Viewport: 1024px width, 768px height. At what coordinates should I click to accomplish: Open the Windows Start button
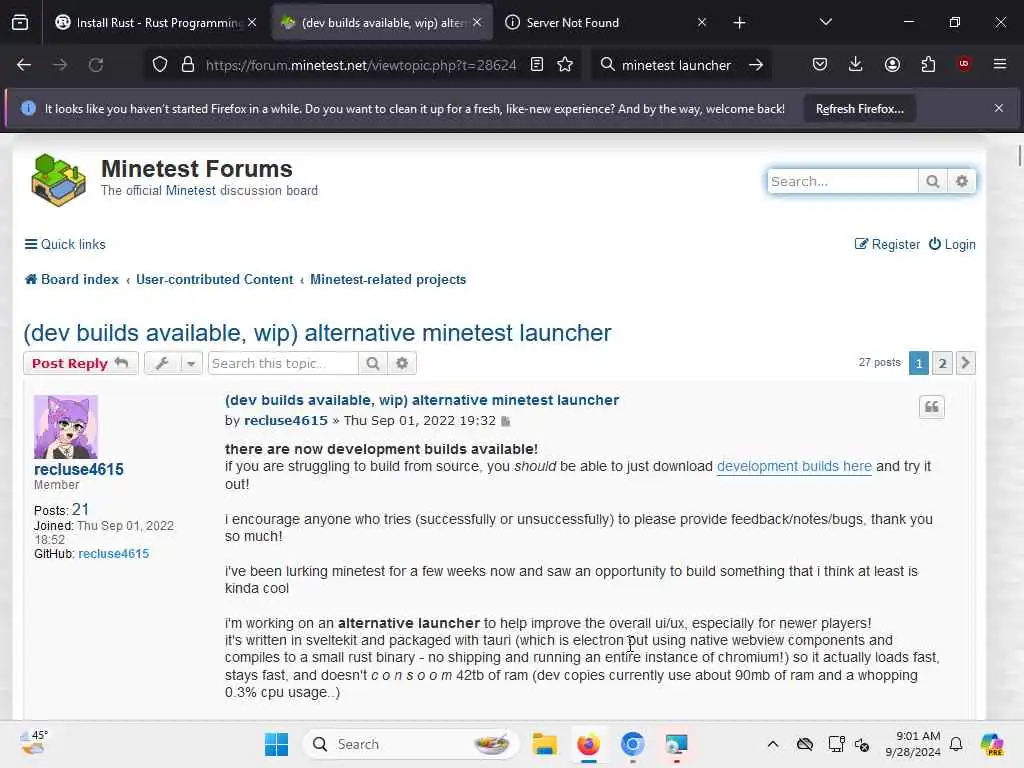click(276, 744)
